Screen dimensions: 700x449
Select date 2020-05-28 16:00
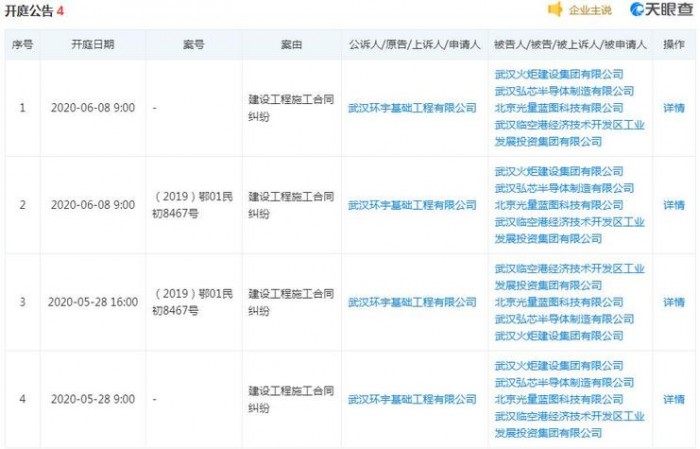point(93,302)
